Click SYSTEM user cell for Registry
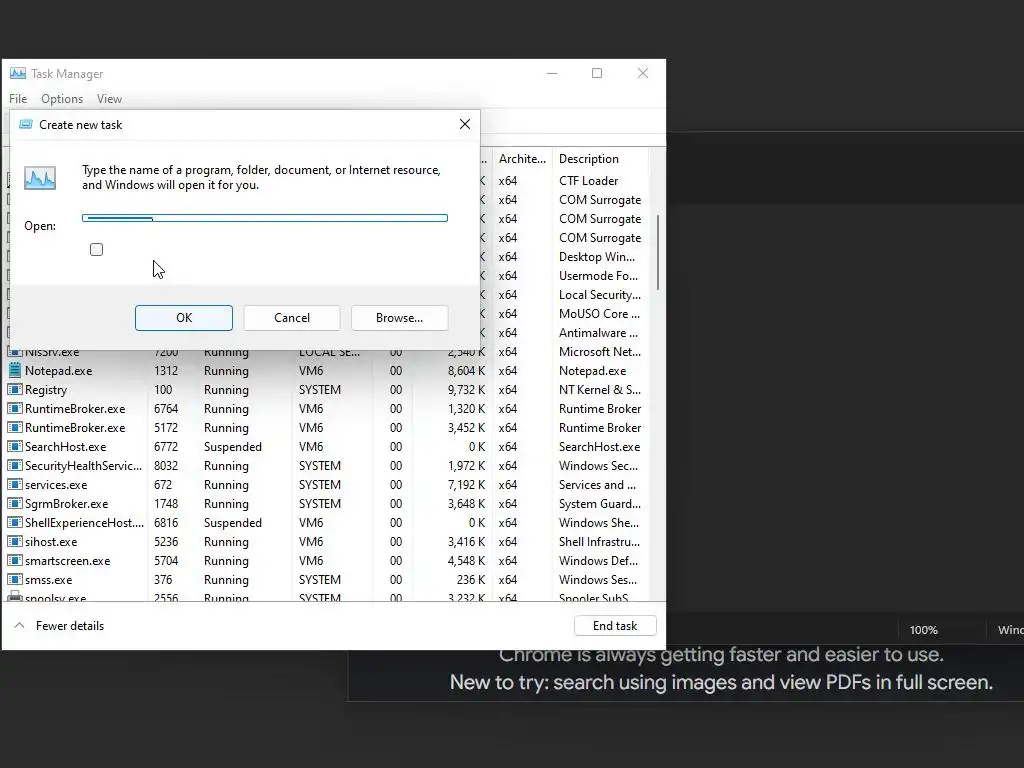The height and width of the screenshot is (768, 1024). [319, 389]
